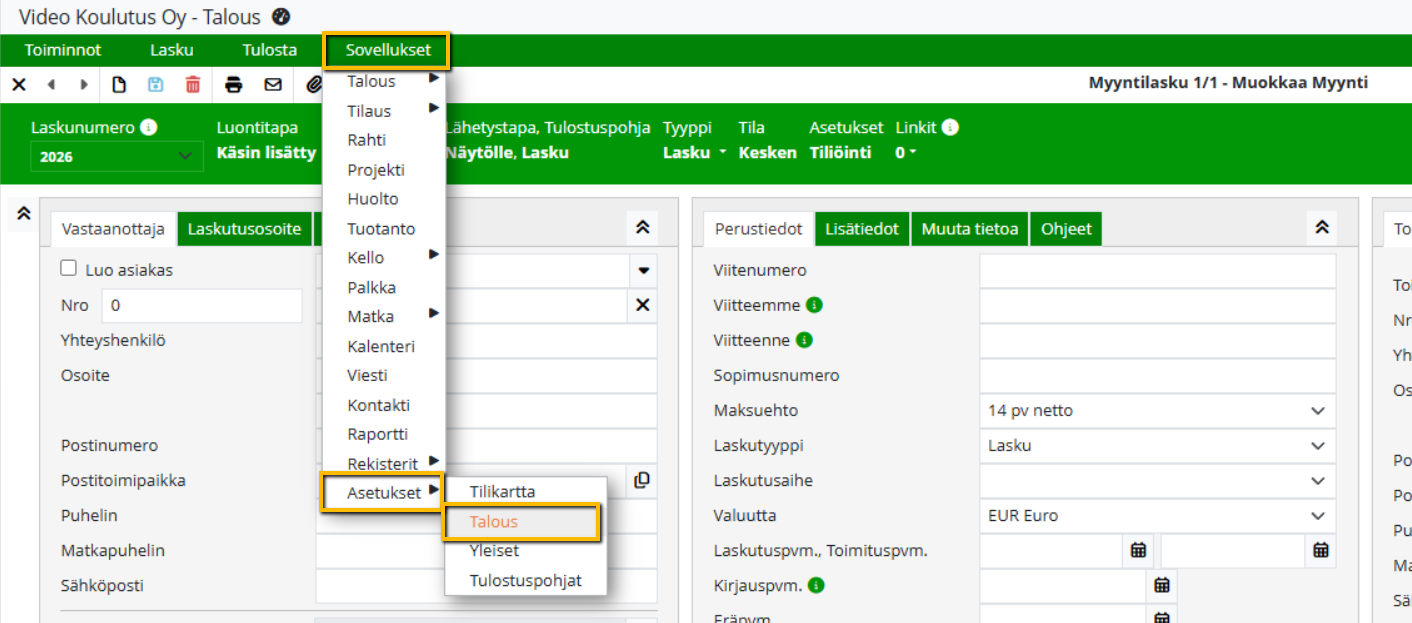
Task: Go to the next invoice arrow
Action: click(84, 85)
